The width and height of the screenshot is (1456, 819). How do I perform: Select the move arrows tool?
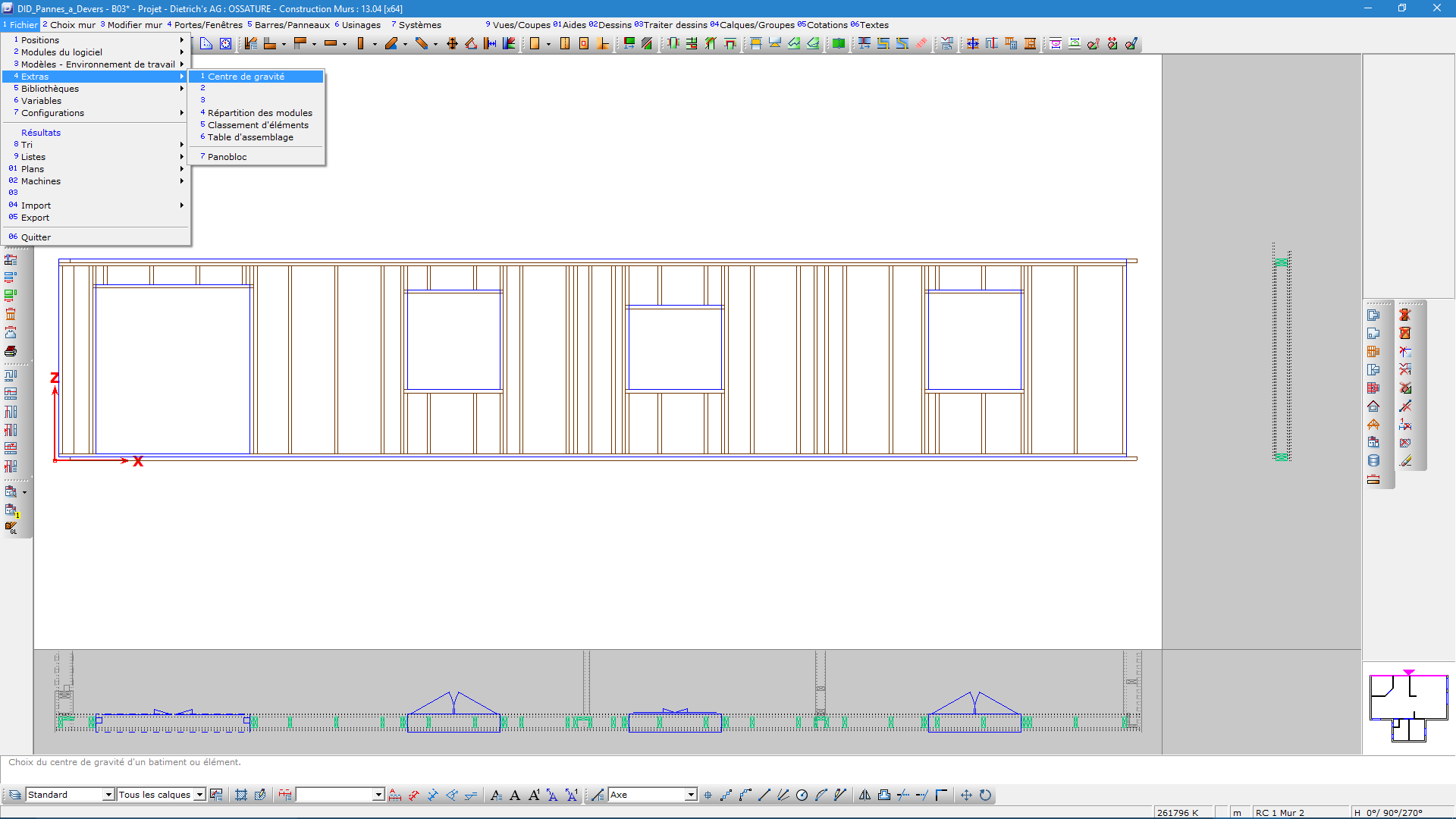[966, 795]
